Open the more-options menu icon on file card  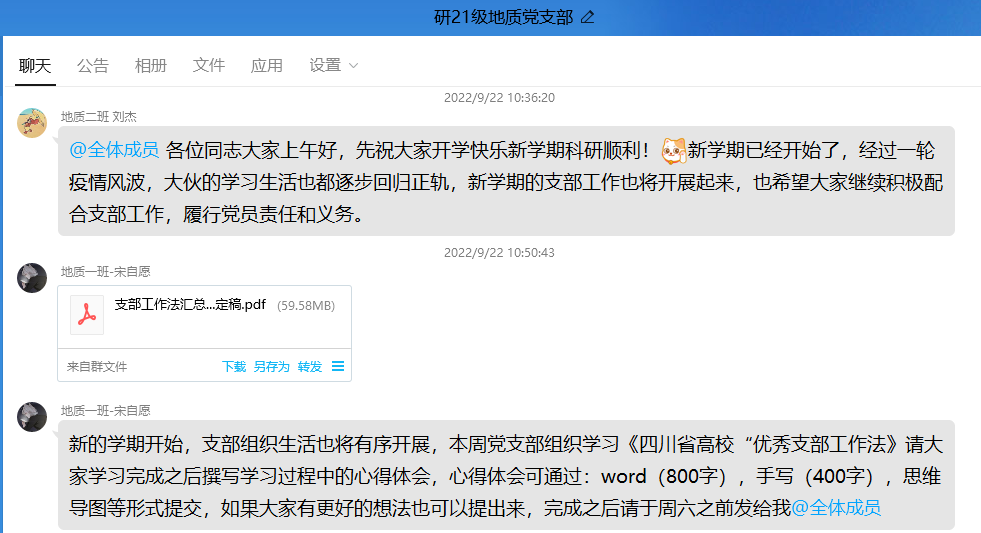[x=338, y=367]
